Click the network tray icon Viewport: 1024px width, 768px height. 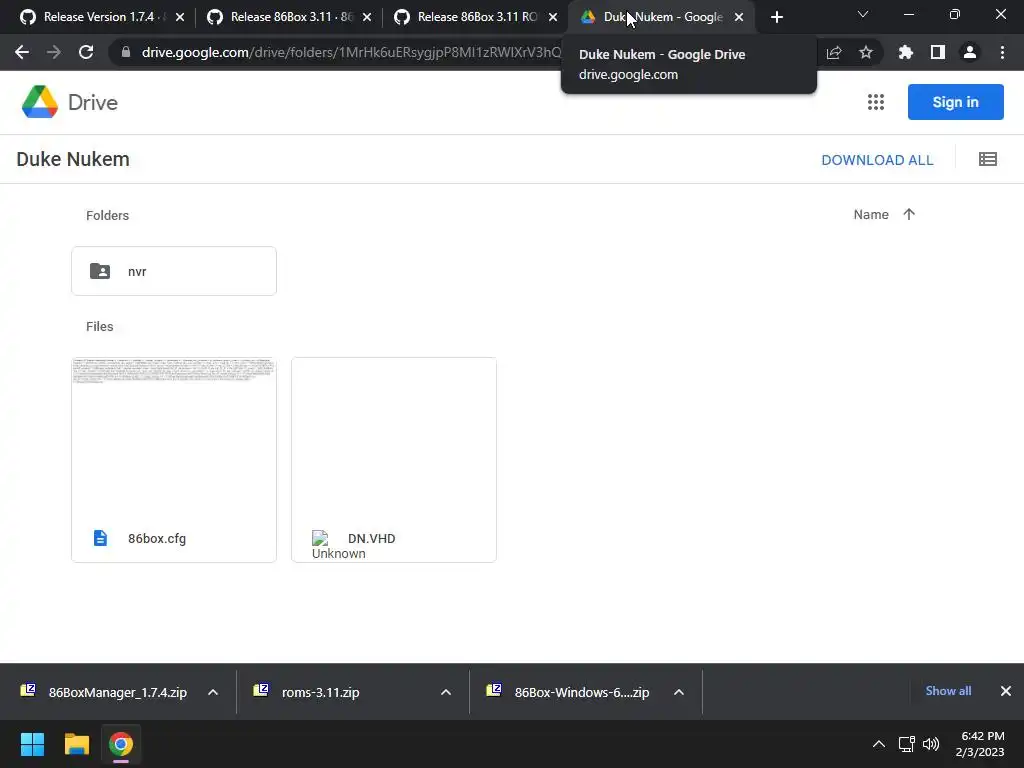906,744
